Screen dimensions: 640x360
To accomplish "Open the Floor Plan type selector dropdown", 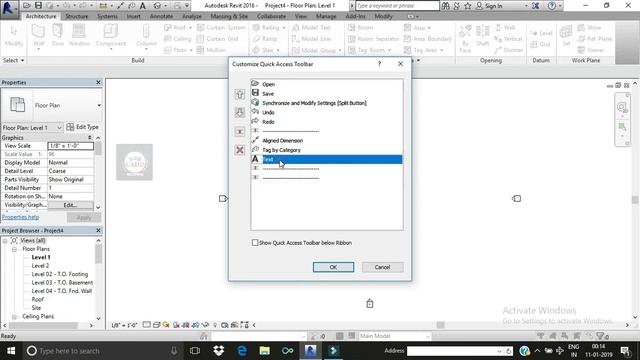I will (99, 105).
